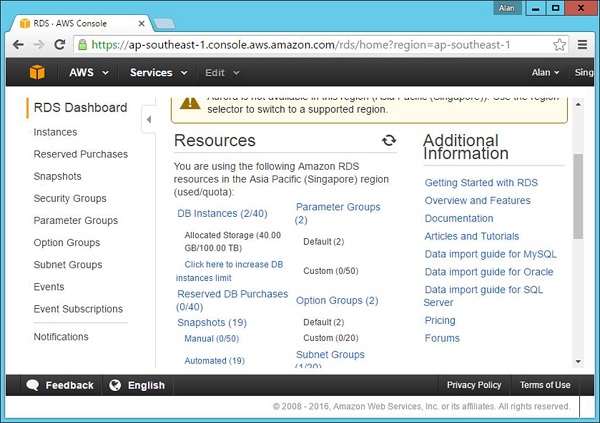Open Getting Started with RDS link

pyautogui.click(x=481, y=182)
